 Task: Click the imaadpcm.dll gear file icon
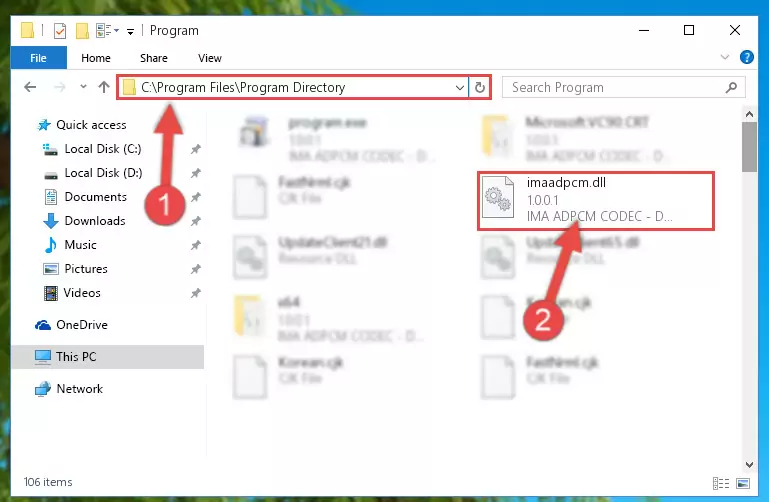pos(498,198)
